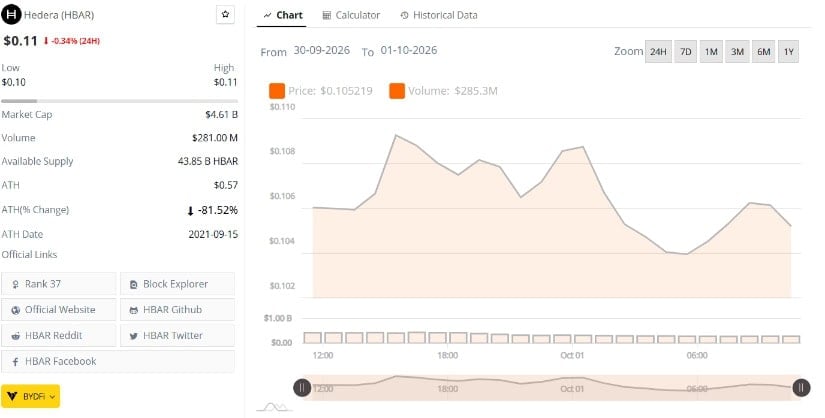825x418 pixels.
Task: Add Hedera to favorites with star icon
Action: tap(225, 15)
